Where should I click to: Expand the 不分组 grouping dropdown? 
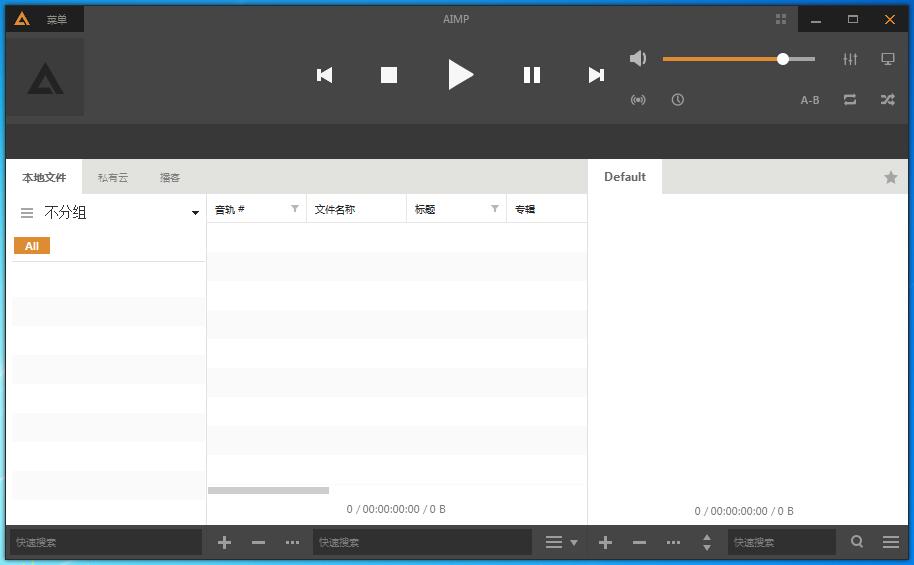[195, 213]
